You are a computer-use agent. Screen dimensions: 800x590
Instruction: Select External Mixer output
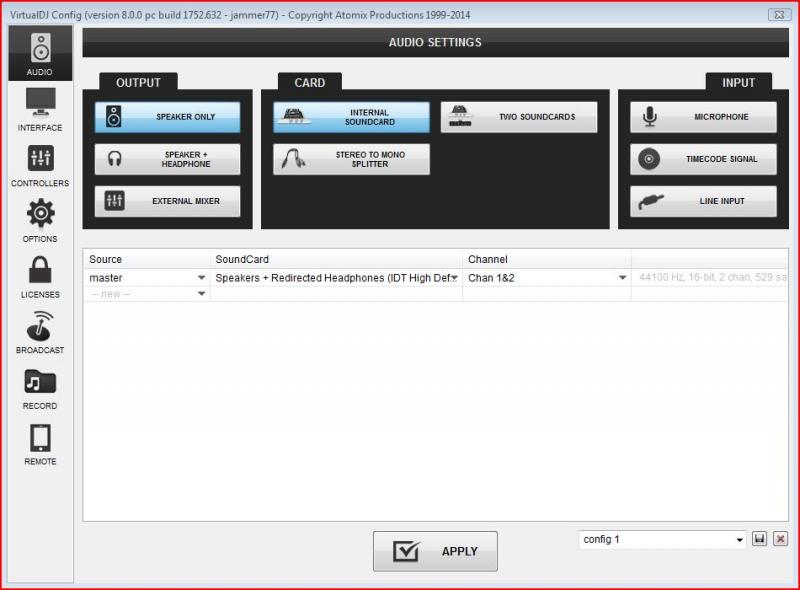167,201
